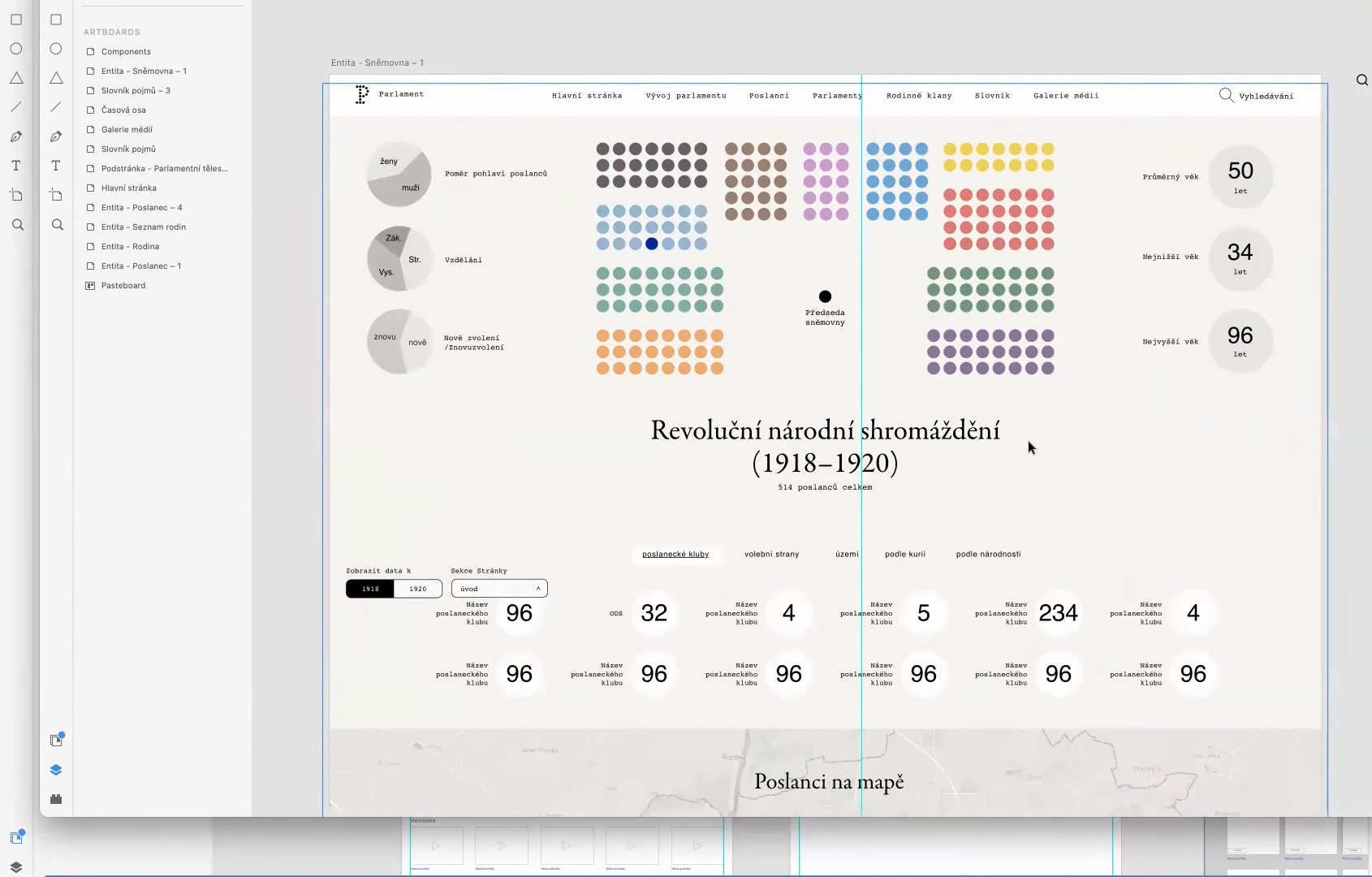Open the Plugins panel in front window
This screenshot has width=1372, height=877.
coord(56,799)
